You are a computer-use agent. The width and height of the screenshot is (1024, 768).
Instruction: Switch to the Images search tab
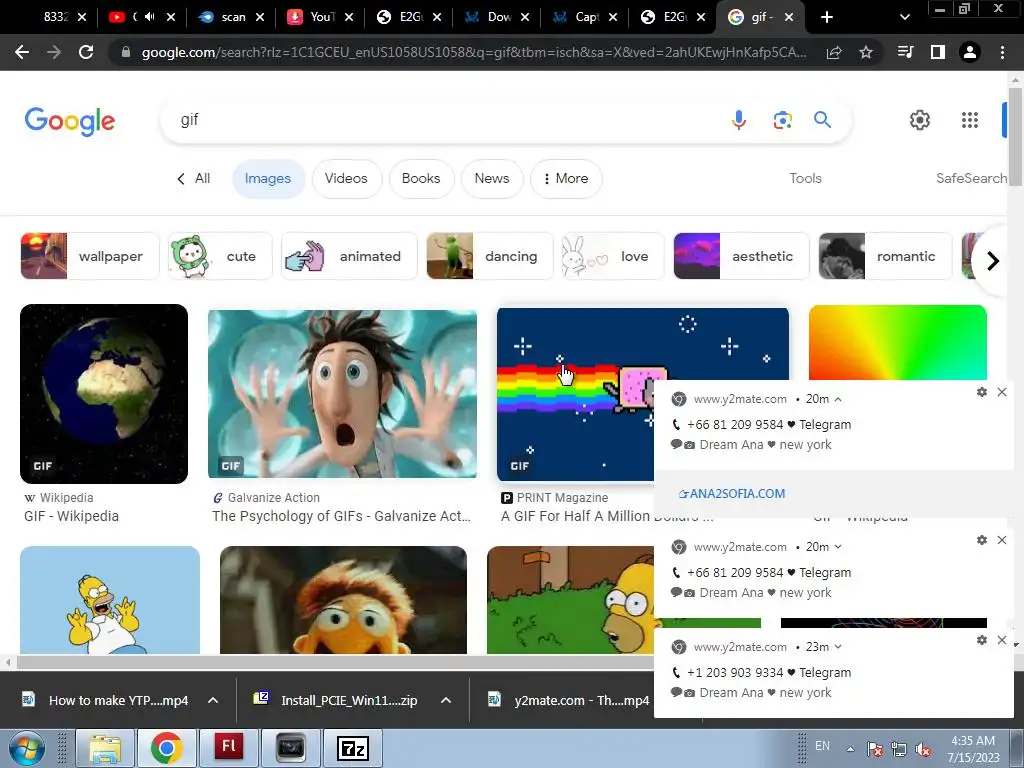point(268,178)
